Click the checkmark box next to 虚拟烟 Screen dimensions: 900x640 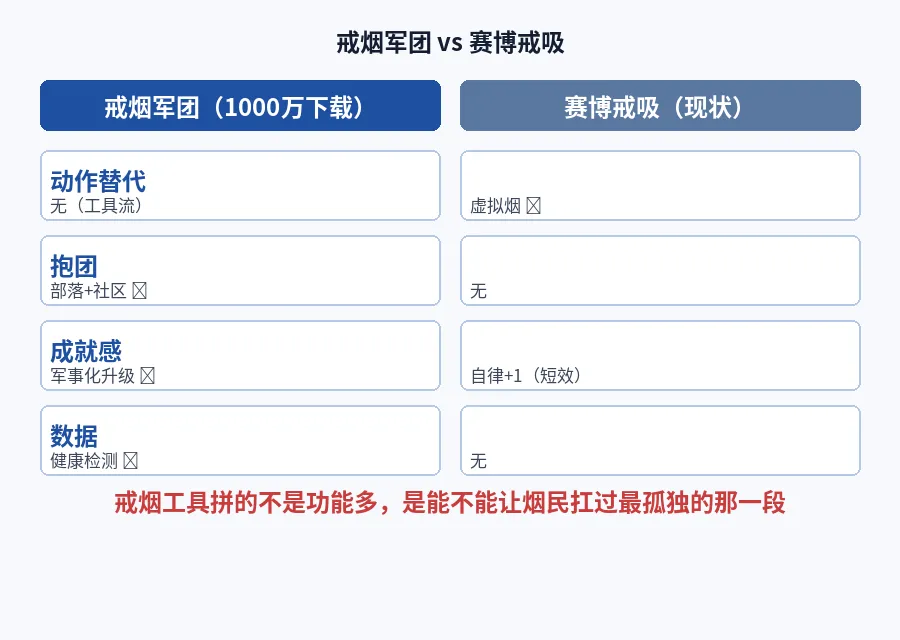533,205
